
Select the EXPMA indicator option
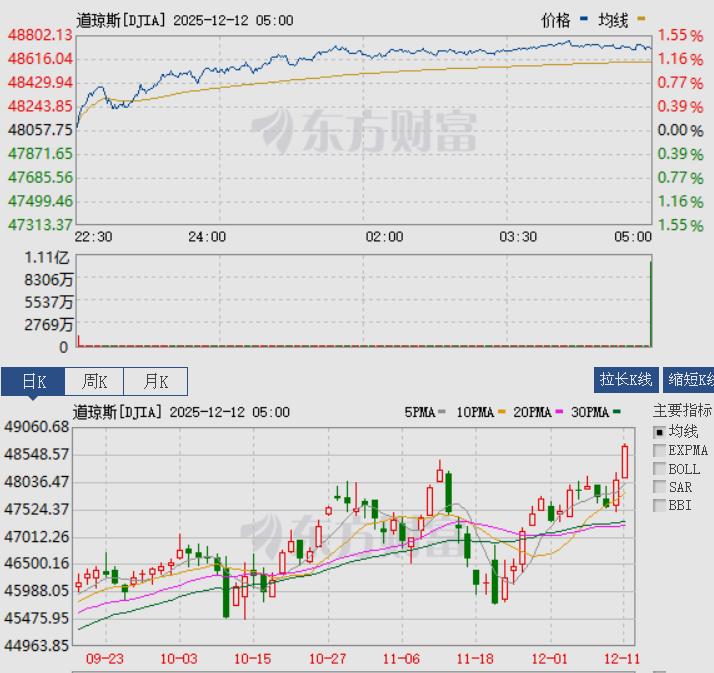(658, 450)
